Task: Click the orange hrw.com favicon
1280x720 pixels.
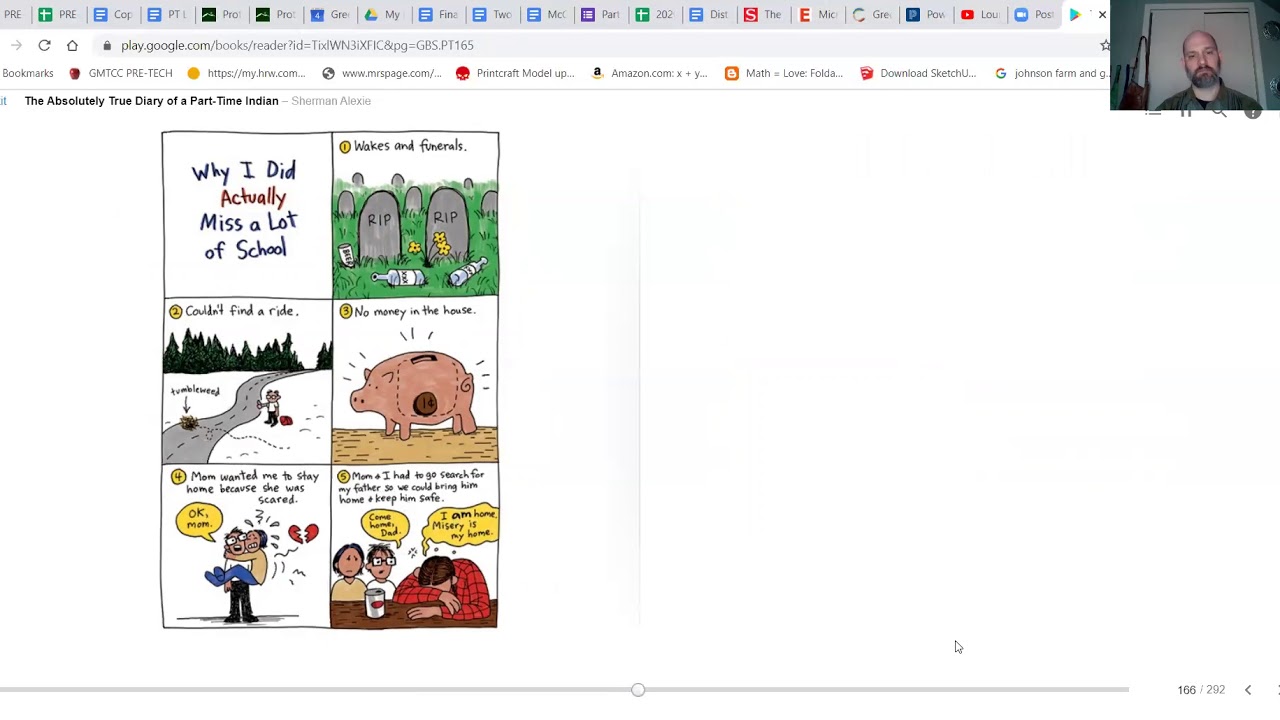Action: pos(194,73)
